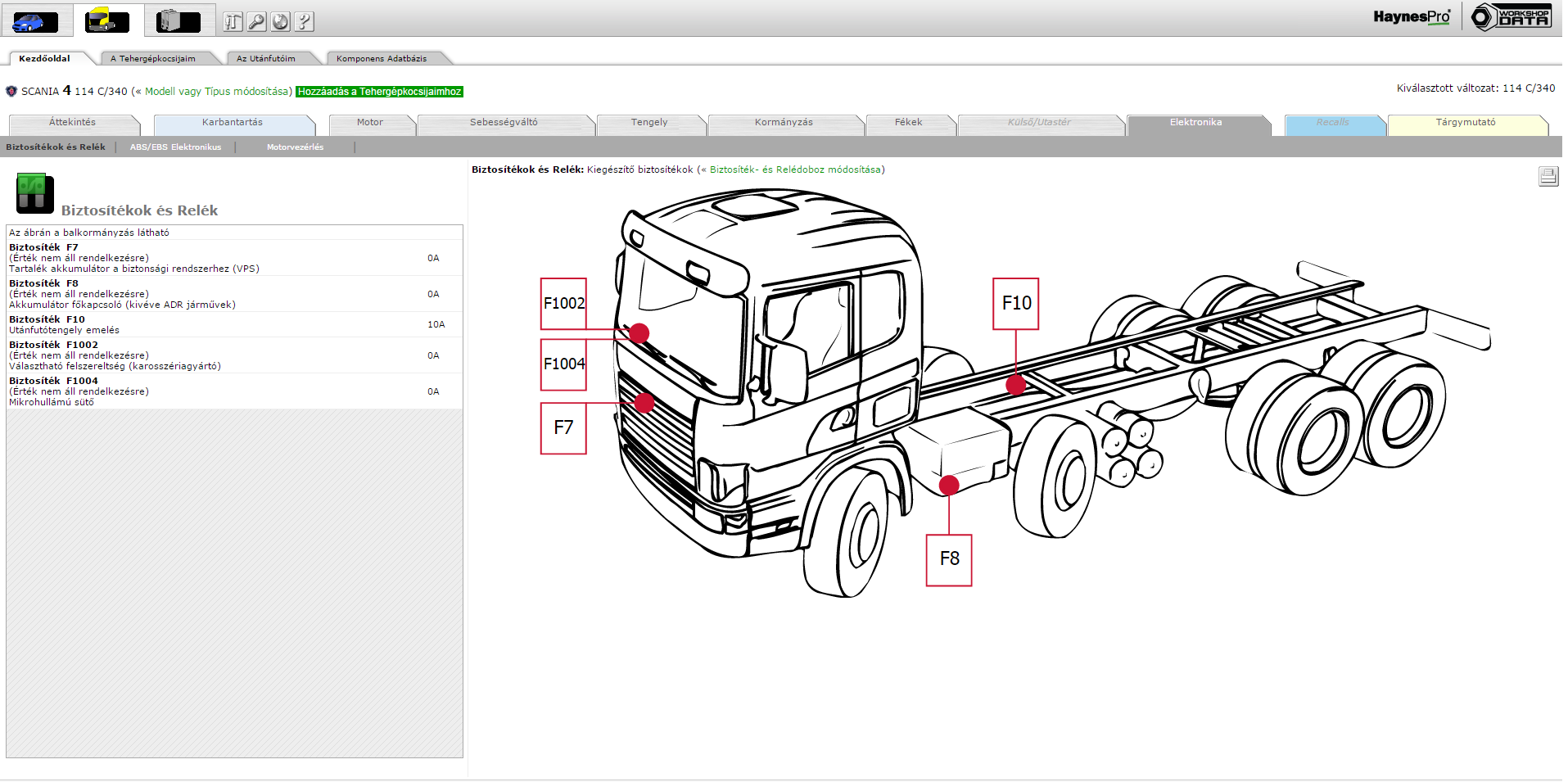Open the globe language icon
Image resolution: width=1568 pixels, height=782 pixels.
281,22
